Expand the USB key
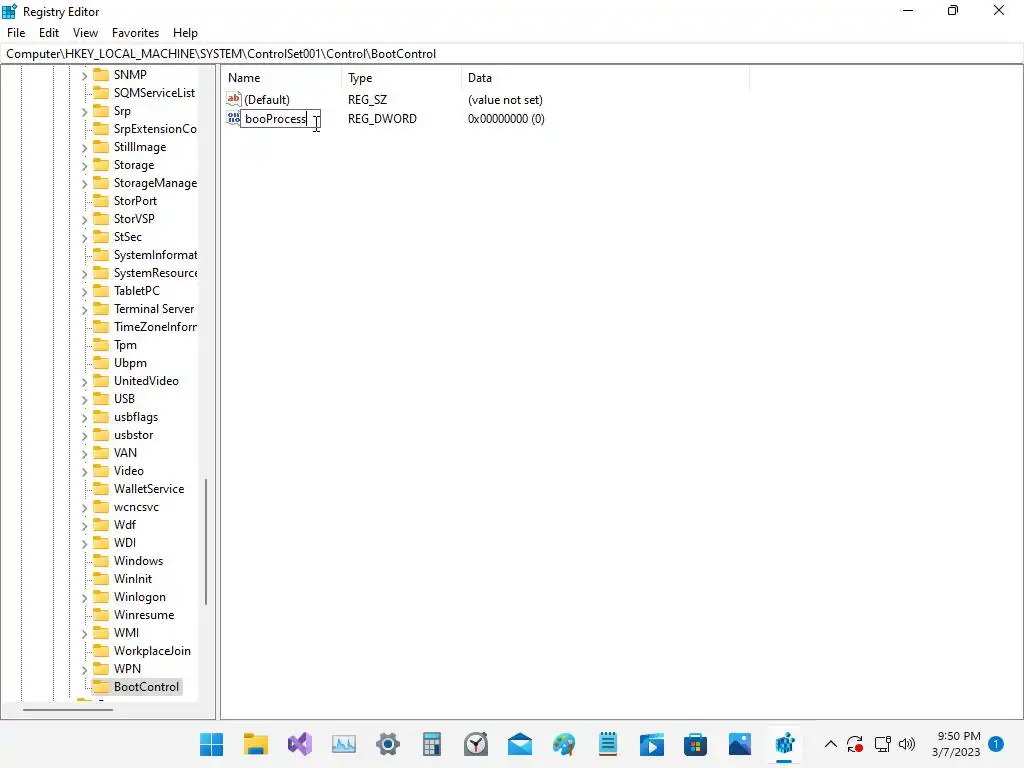This screenshot has height=768, width=1024. [84, 400]
